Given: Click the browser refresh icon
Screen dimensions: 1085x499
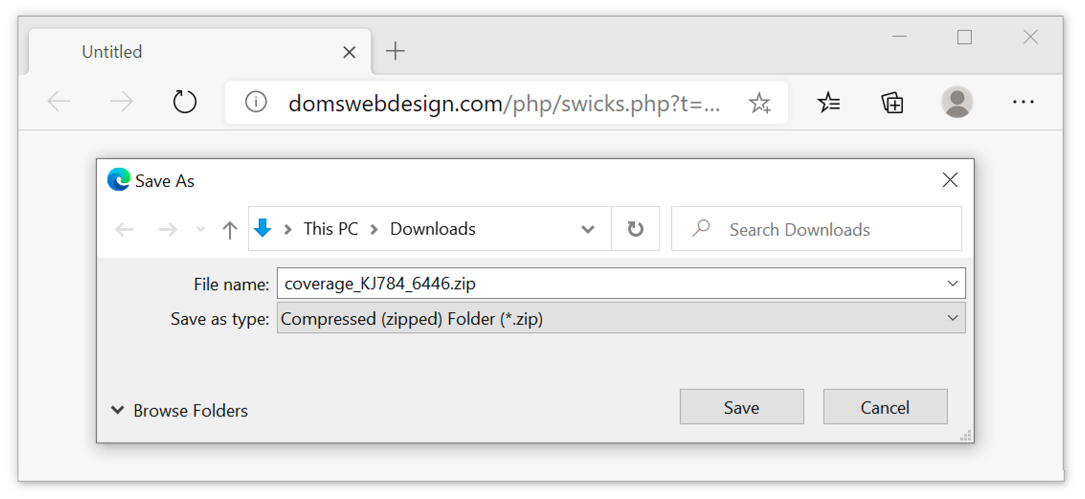Looking at the screenshot, I should (x=184, y=102).
